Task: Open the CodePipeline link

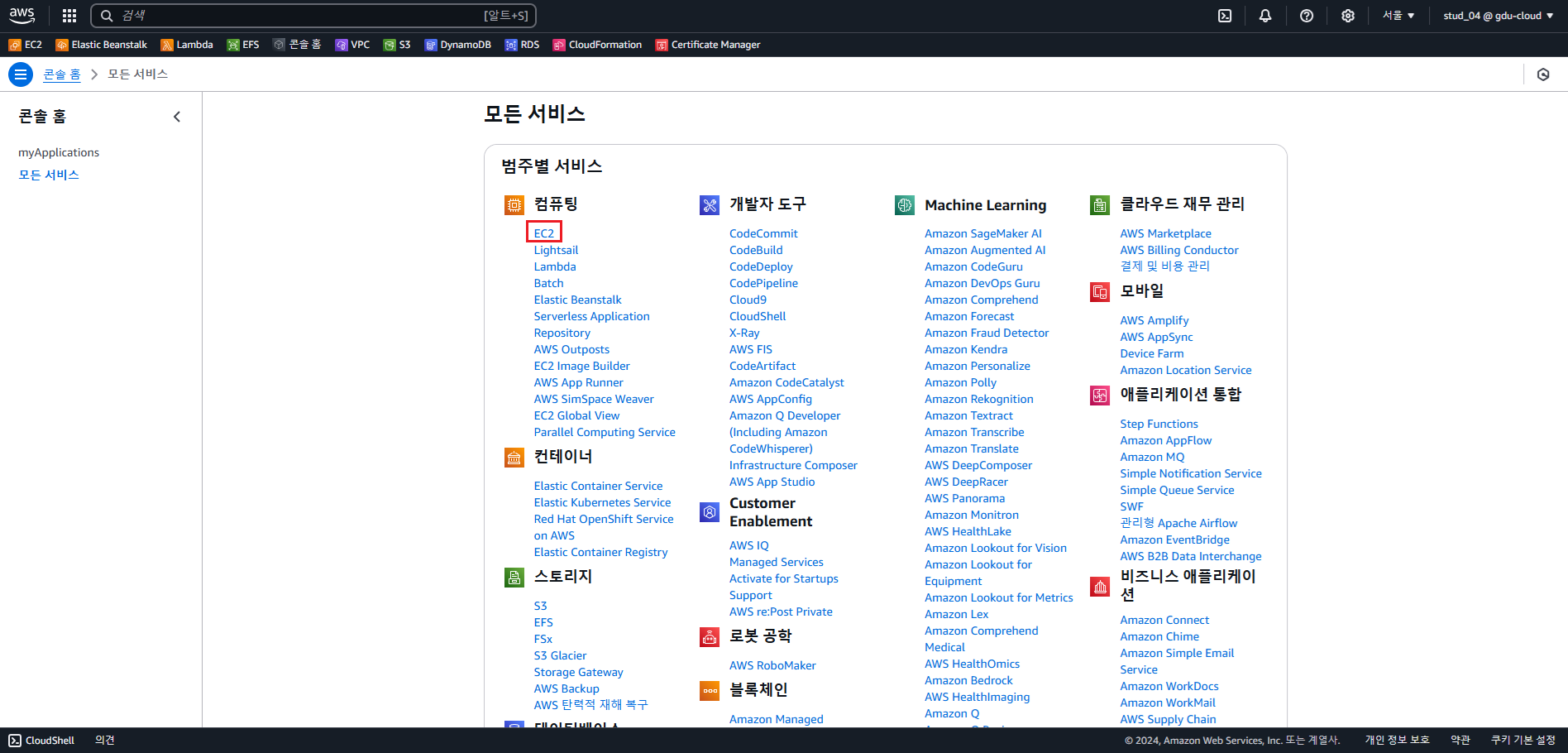Action: pyautogui.click(x=763, y=283)
